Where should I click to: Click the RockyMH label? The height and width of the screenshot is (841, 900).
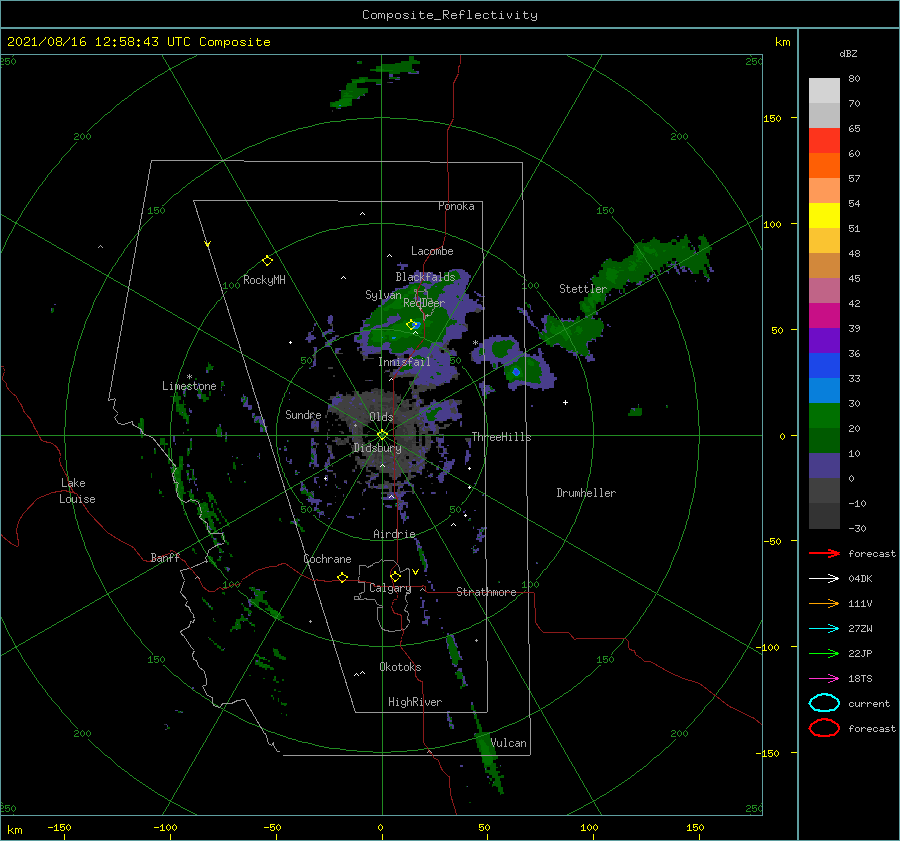[x=264, y=280]
